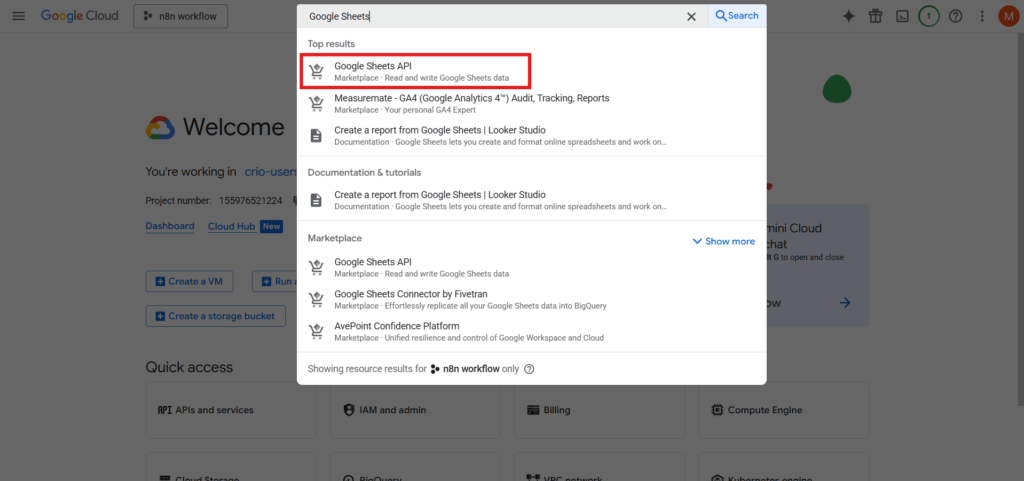The width and height of the screenshot is (1024, 481).
Task: Open the Dashboard link
Action: coord(170,226)
